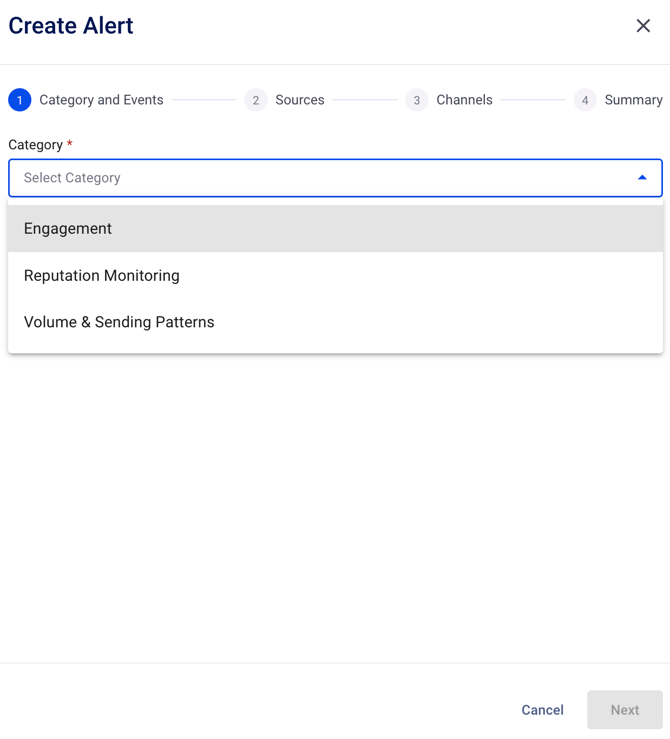Switch to the Channels step label
Viewport: 670px width, 739px height.
coord(464,100)
